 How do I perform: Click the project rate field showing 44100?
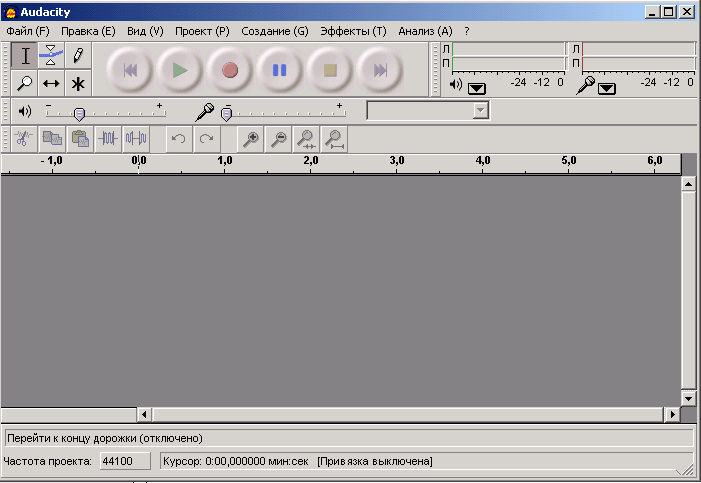point(125,461)
